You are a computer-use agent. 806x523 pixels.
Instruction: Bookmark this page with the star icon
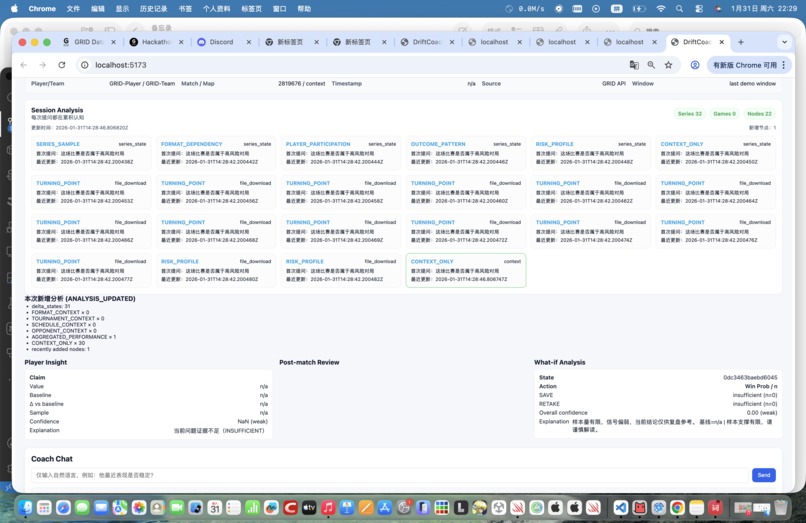click(668, 65)
